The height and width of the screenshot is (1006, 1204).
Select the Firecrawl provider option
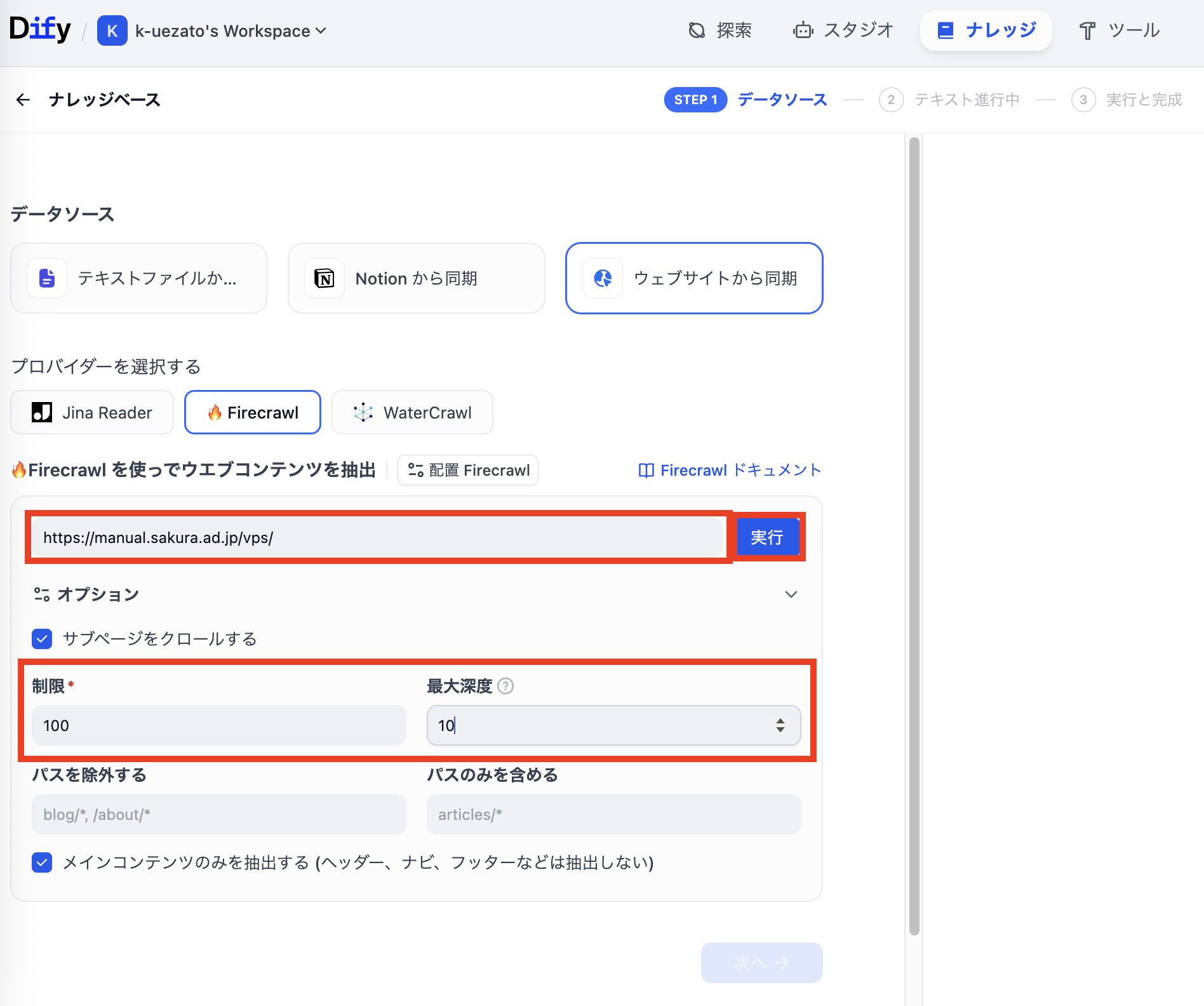point(253,413)
